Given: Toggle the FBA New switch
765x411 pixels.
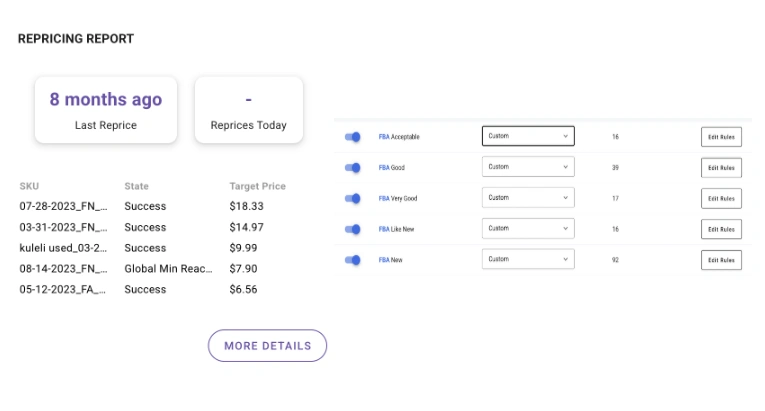Looking at the screenshot, I should [x=352, y=260].
